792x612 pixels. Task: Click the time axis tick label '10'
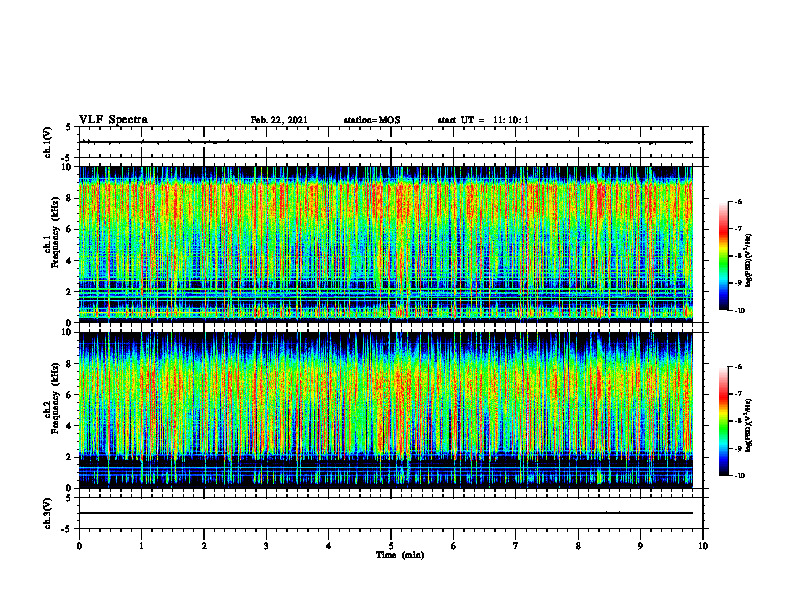[703, 546]
